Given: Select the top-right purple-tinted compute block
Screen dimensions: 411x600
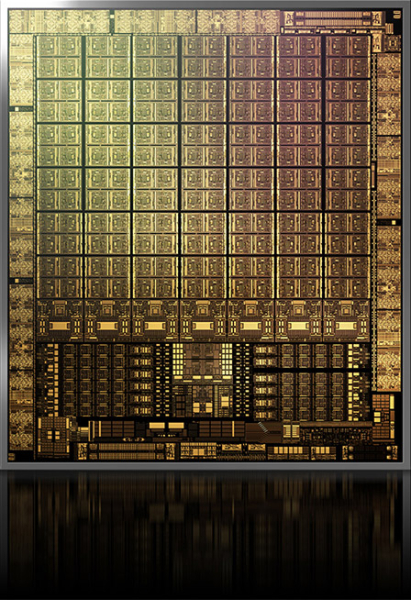Looking at the screenshot, I should click(347, 57).
